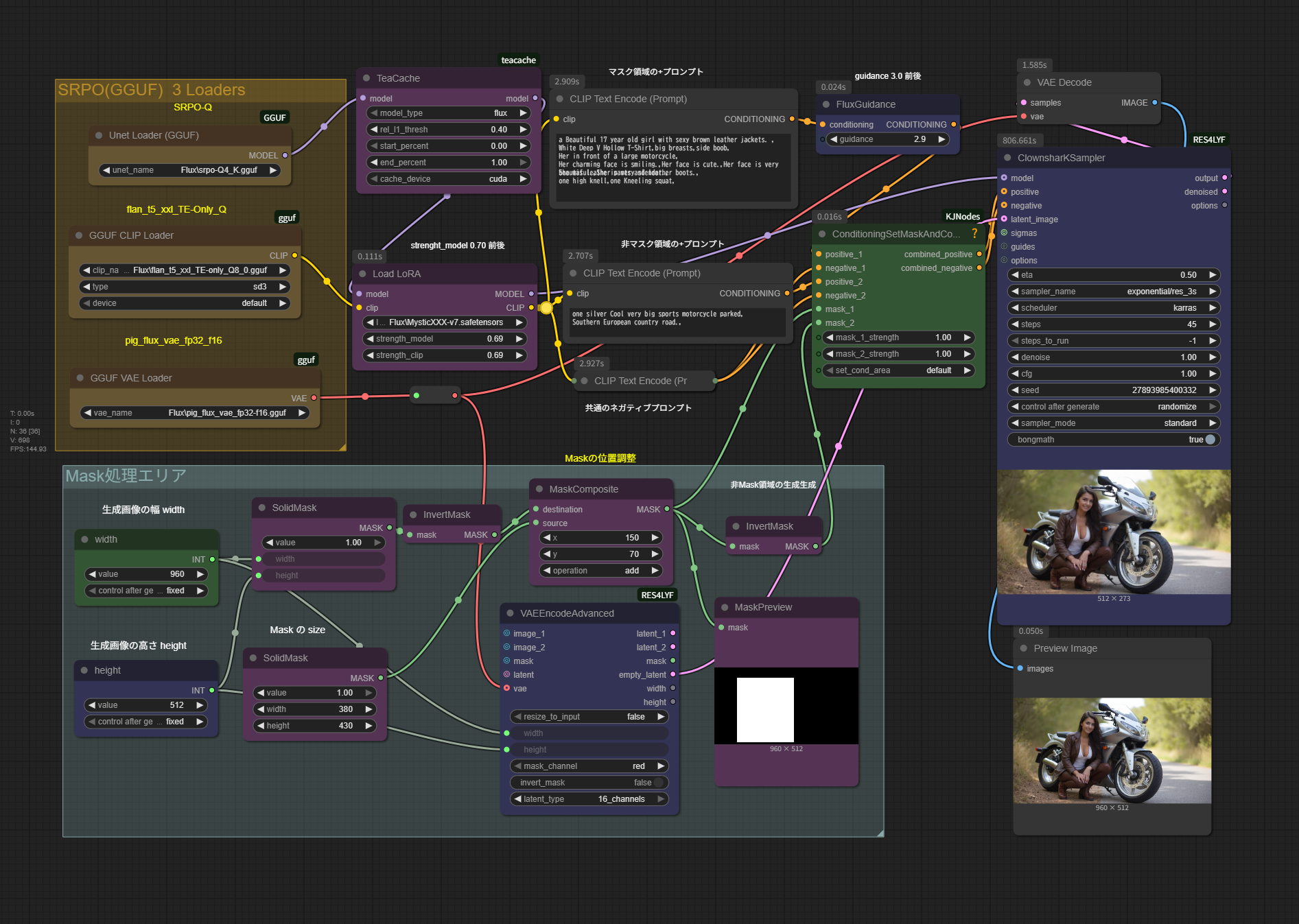Collapse the Load LoRA node with its dot
Viewport: 1299px width, 924px height.
pos(362,274)
